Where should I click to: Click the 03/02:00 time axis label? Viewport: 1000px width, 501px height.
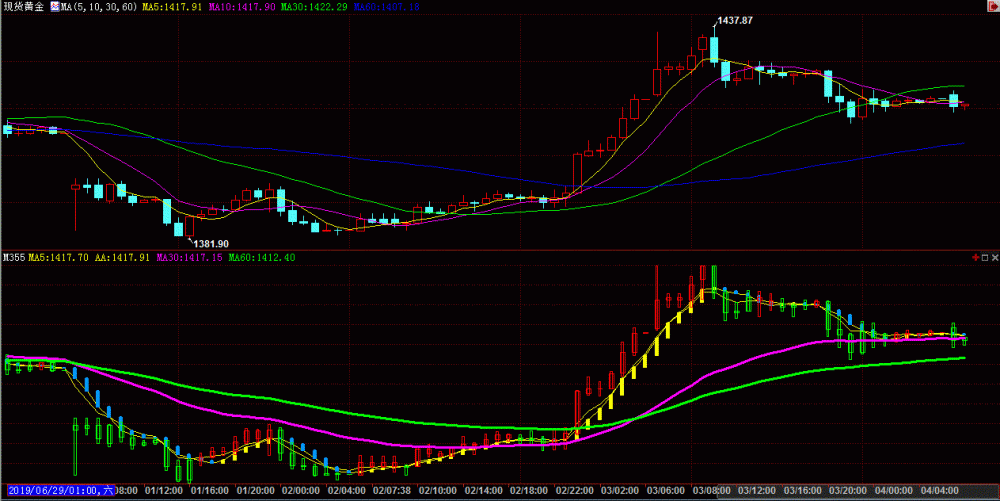point(620,491)
